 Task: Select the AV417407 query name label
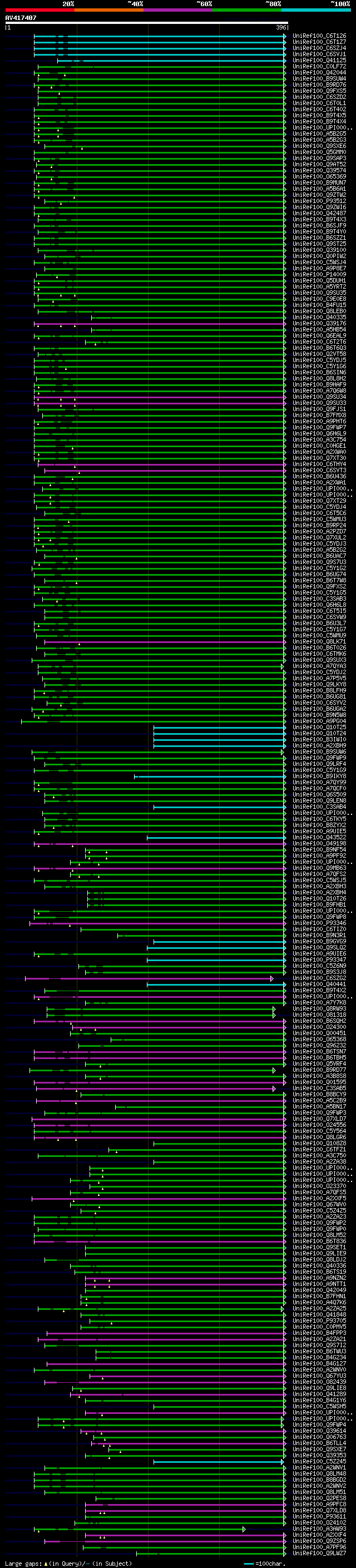tap(21, 18)
